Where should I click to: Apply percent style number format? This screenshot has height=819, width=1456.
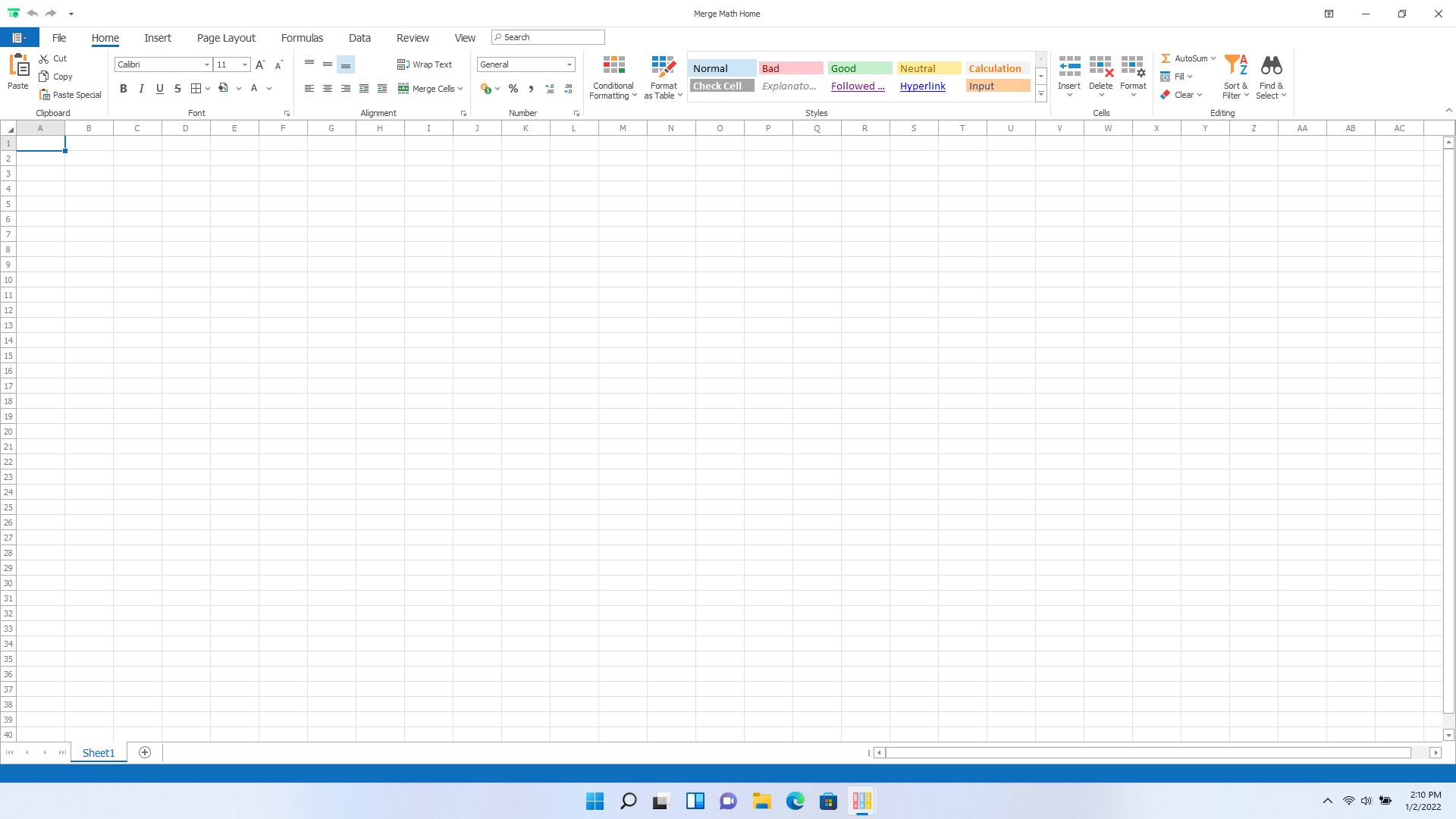(513, 89)
